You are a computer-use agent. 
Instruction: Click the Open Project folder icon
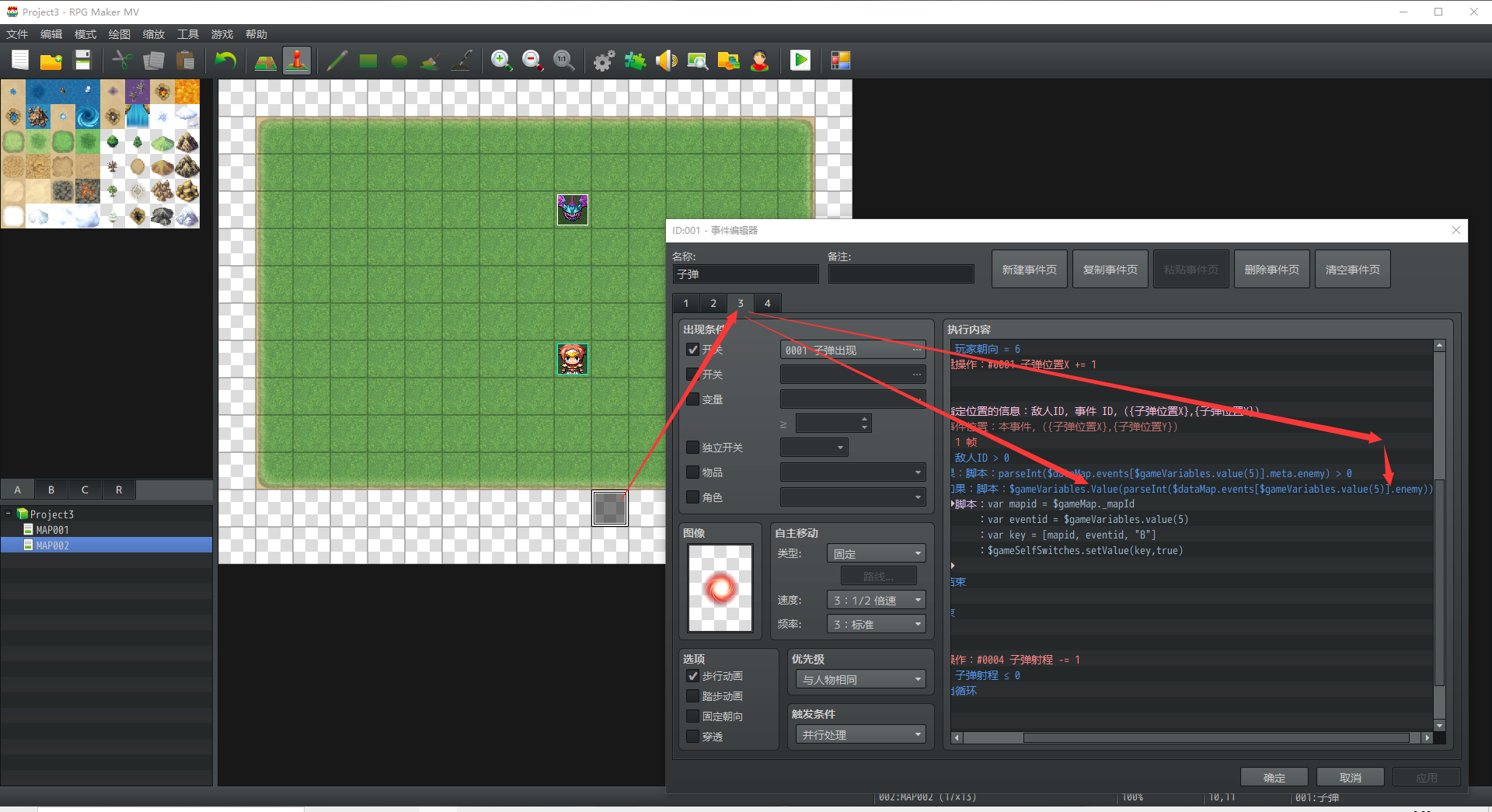coord(51,60)
